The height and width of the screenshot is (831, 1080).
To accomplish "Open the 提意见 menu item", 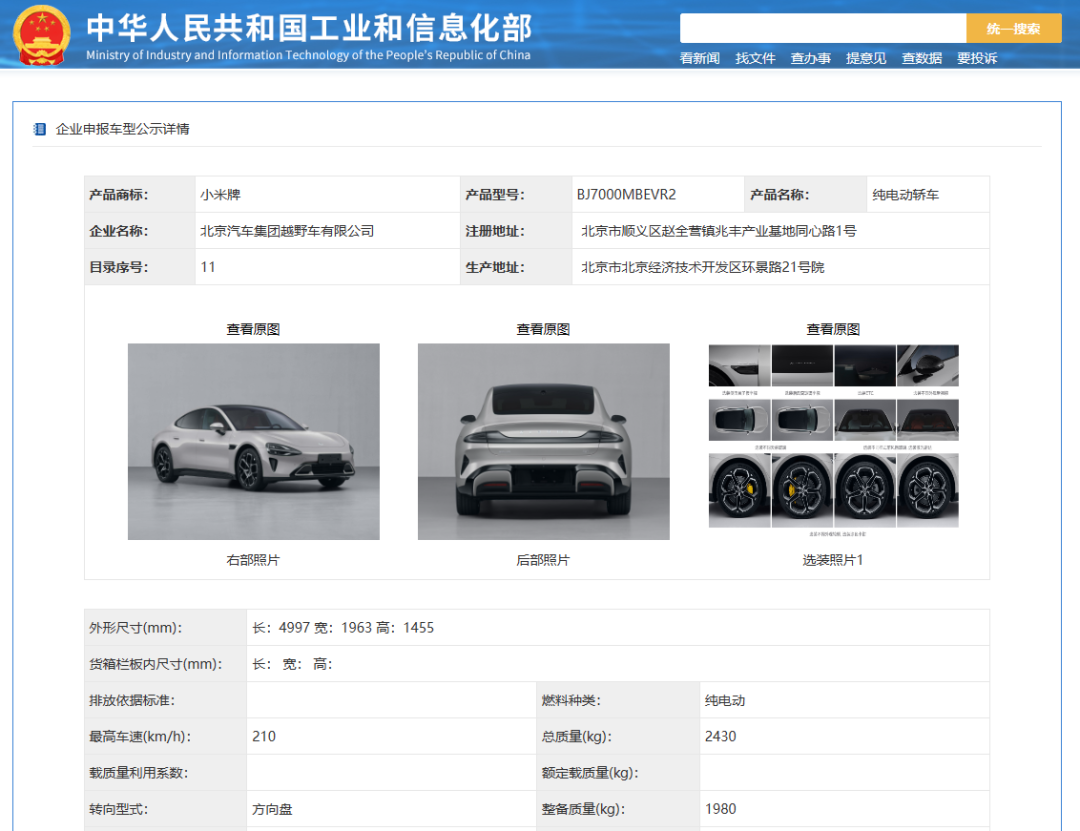I will click(866, 59).
